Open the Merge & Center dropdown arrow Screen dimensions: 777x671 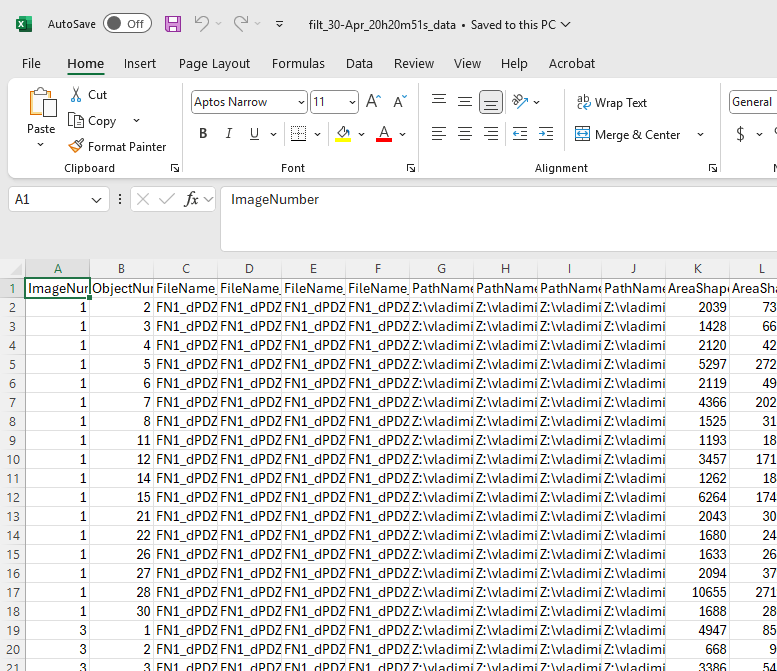point(700,134)
